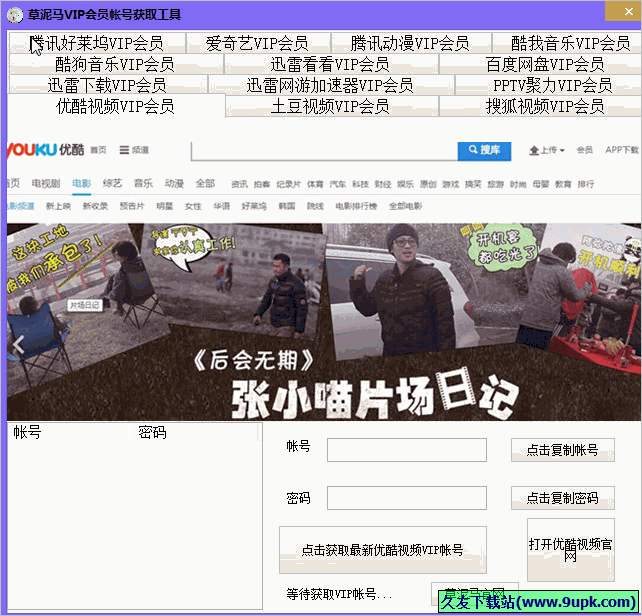This screenshot has width=642, height=616.
Task: Open the 体育 category link
Action: click(x=315, y=184)
